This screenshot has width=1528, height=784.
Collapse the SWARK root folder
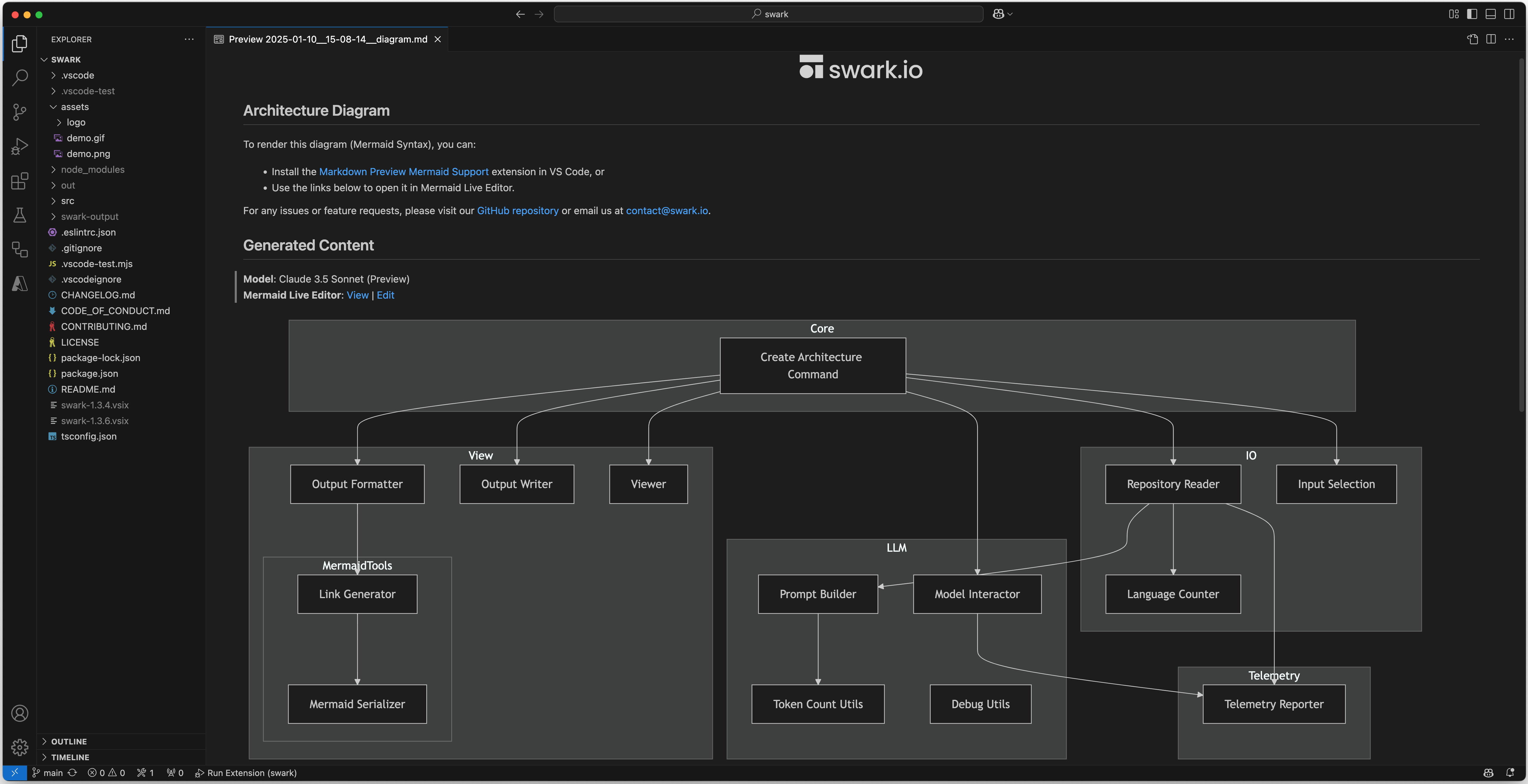pos(121,59)
